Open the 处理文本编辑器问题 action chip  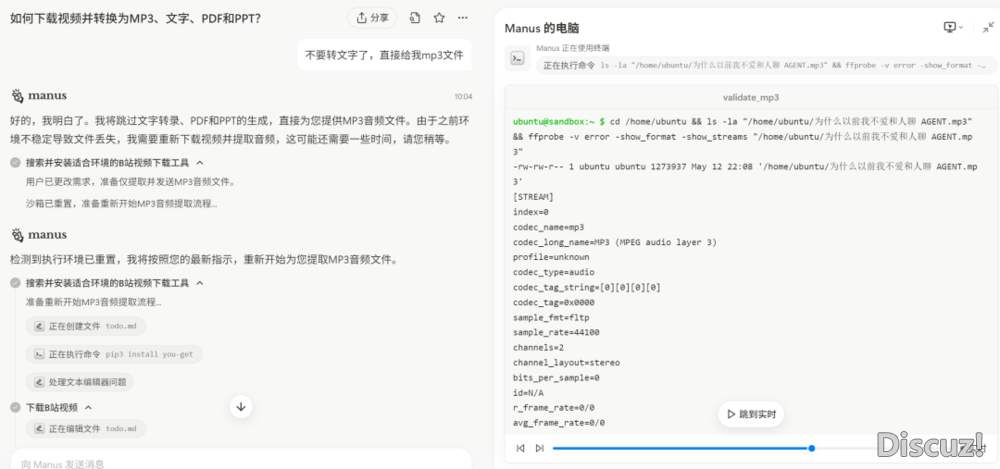click(80, 382)
